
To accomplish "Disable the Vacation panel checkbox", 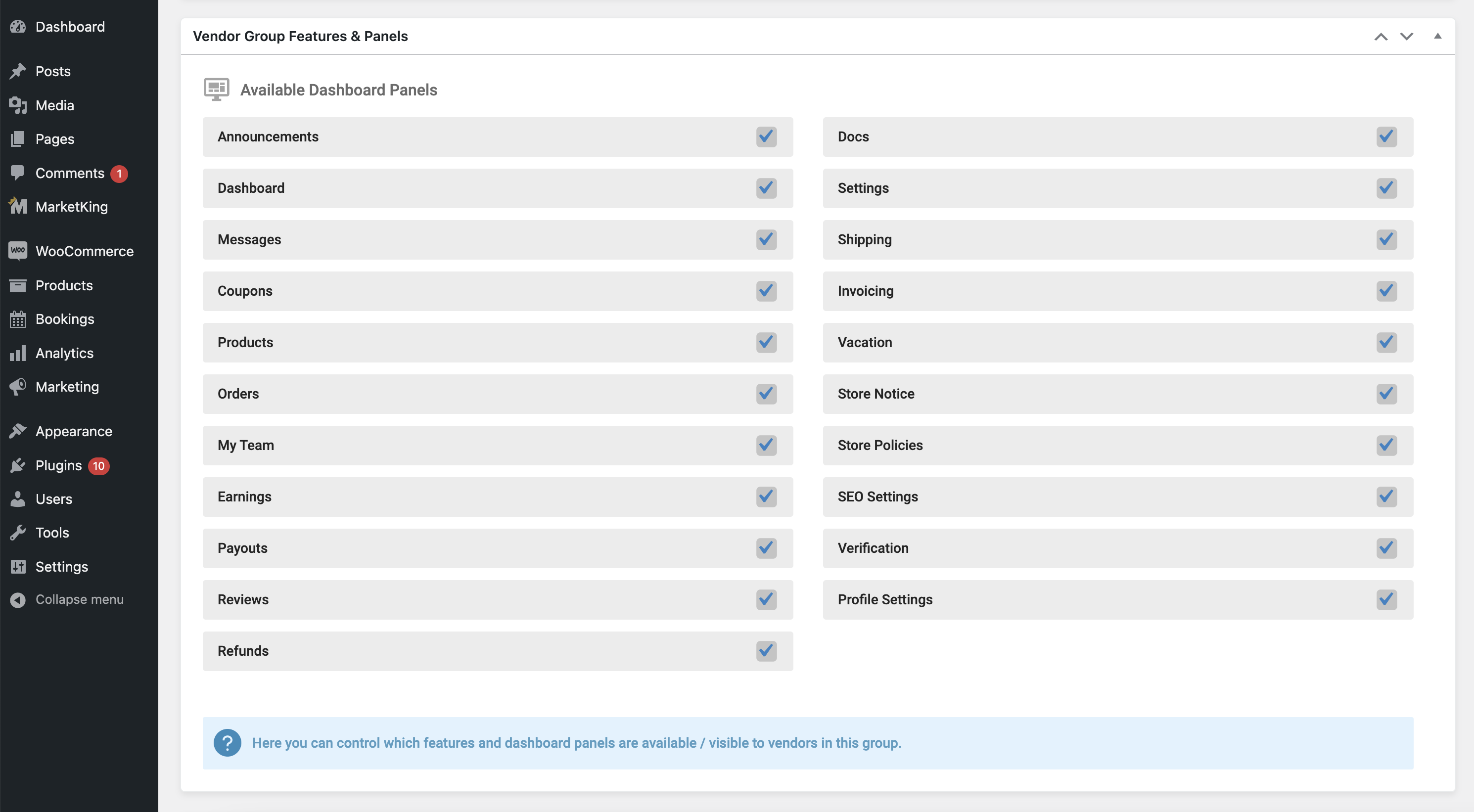I will pos(1386,342).
